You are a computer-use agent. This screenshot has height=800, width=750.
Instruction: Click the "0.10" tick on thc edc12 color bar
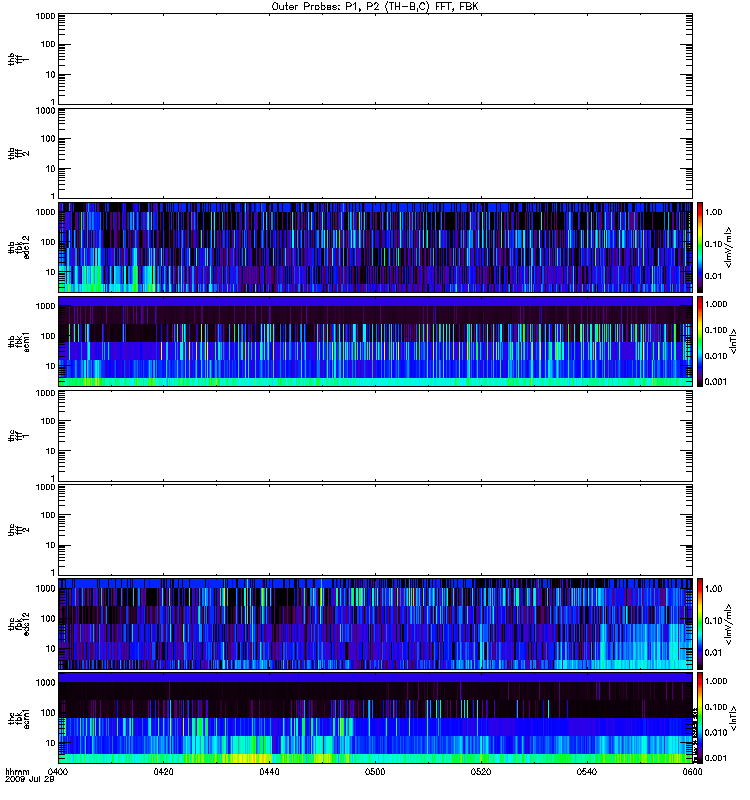click(714, 621)
